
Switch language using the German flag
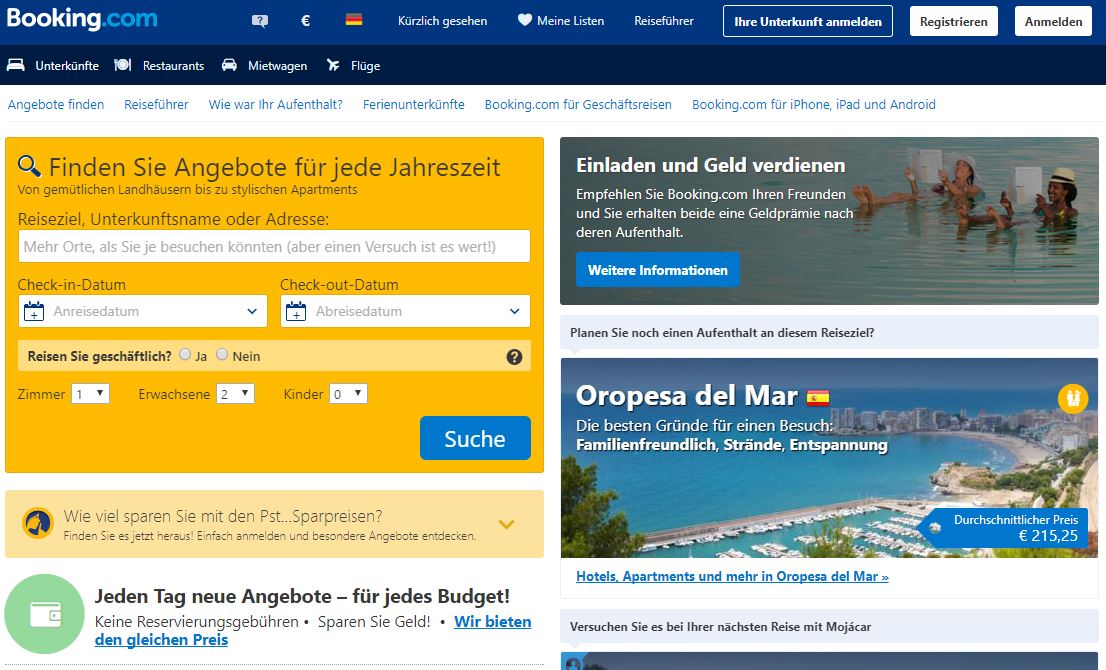pyautogui.click(x=354, y=20)
